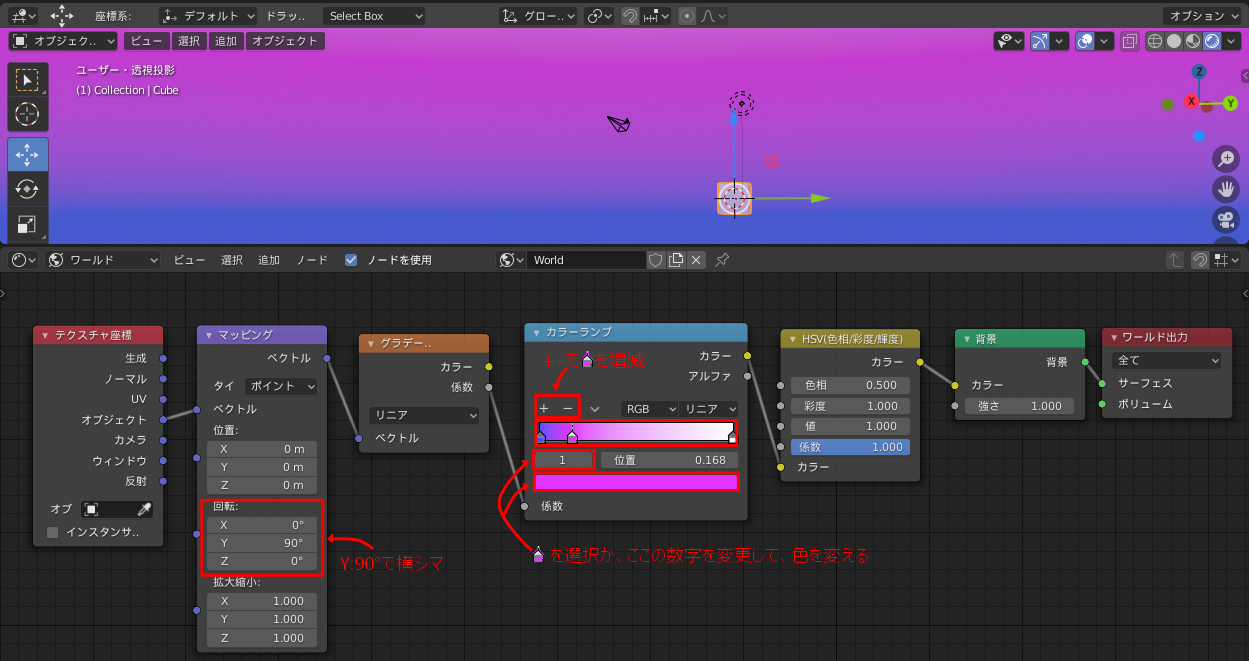Open the ノード menu in shader editor
Image resolution: width=1249 pixels, height=661 pixels.
pyautogui.click(x=311, y=259)
